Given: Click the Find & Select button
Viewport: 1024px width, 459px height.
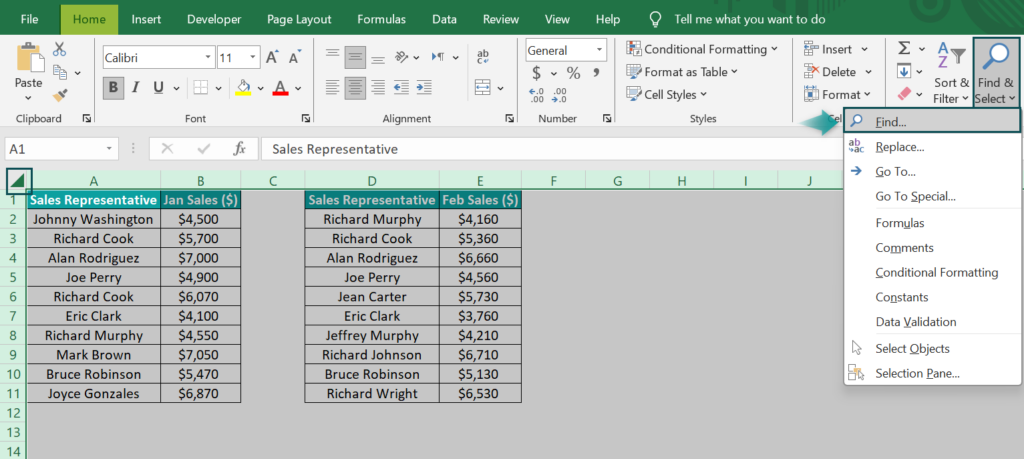Looking at the screenshot, I should coord(994,72).
